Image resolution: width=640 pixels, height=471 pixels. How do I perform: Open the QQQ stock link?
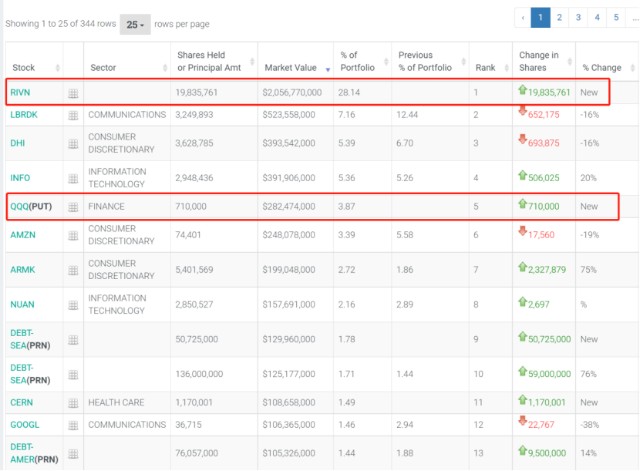tap(19, 207)
